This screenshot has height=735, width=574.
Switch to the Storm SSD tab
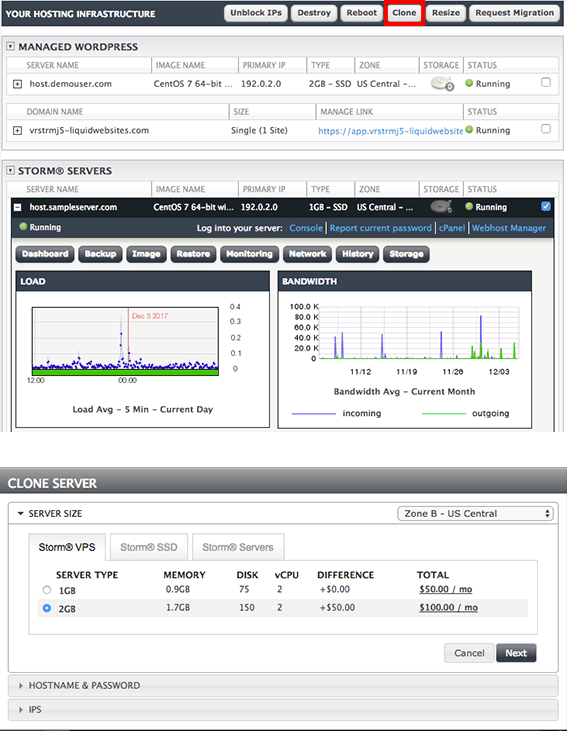point(149,547)
